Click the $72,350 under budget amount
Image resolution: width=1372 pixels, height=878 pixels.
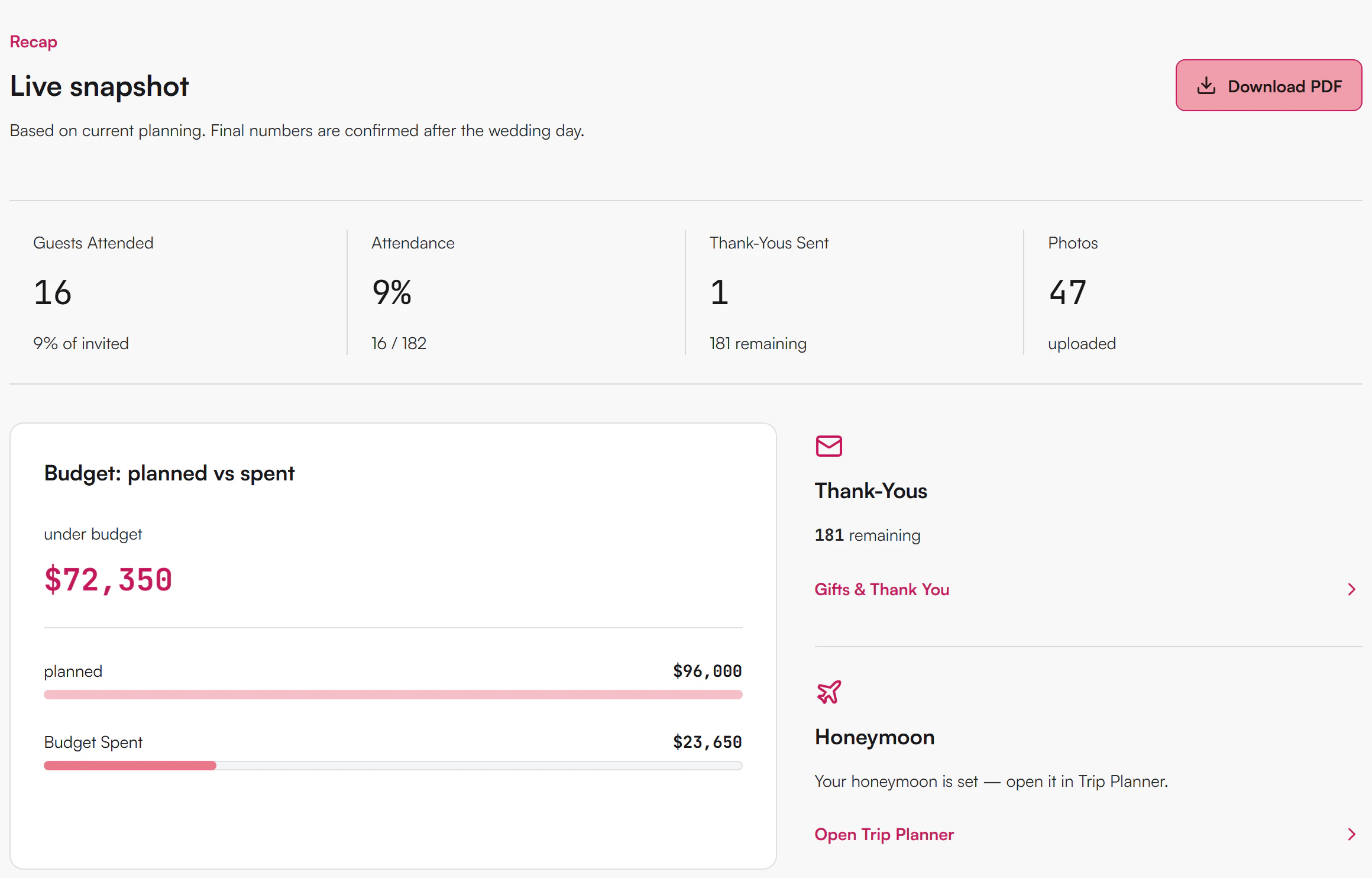click(108, 580)
